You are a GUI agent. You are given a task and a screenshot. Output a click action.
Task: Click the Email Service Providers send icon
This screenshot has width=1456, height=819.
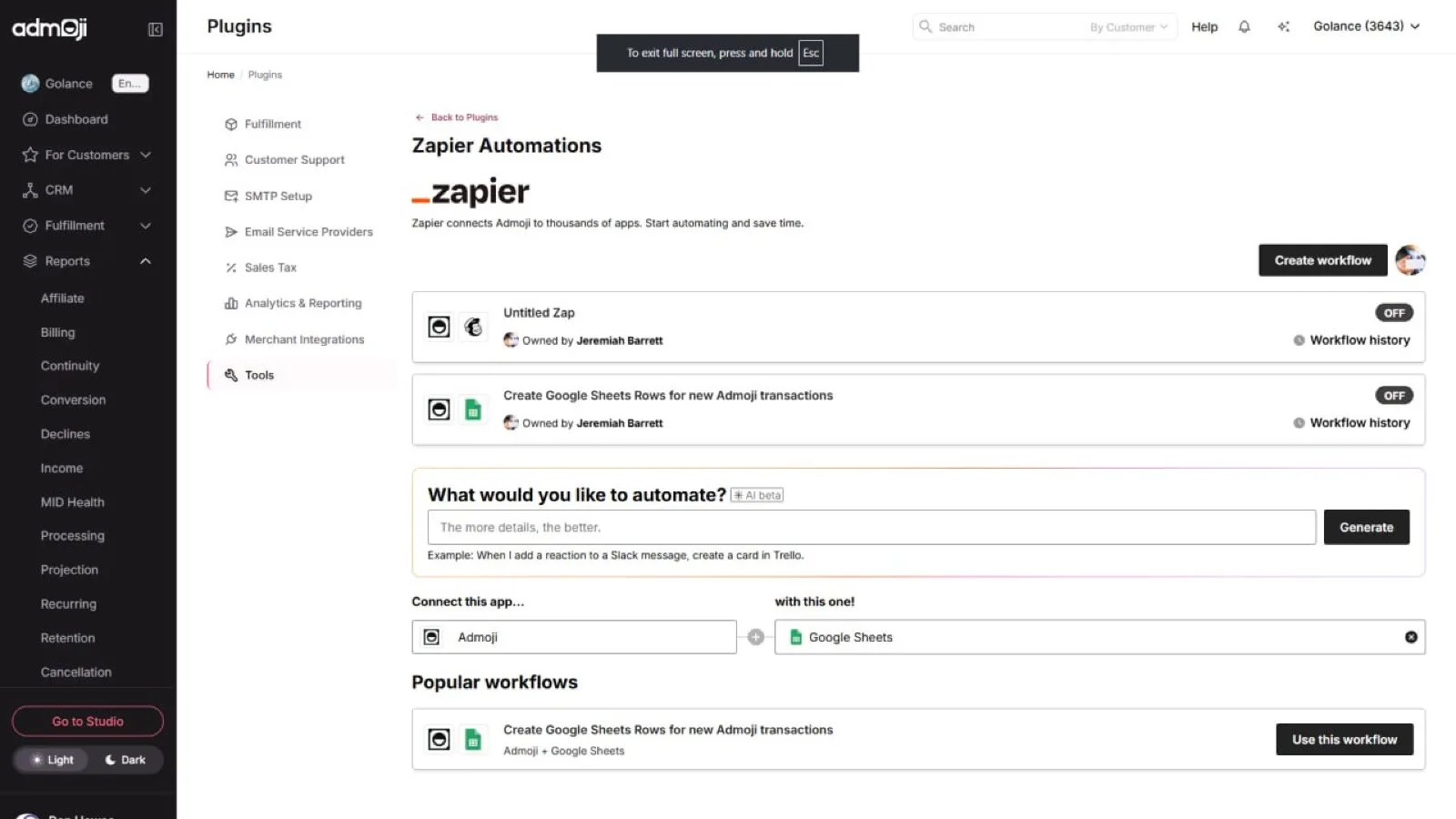tap(231, 232)
